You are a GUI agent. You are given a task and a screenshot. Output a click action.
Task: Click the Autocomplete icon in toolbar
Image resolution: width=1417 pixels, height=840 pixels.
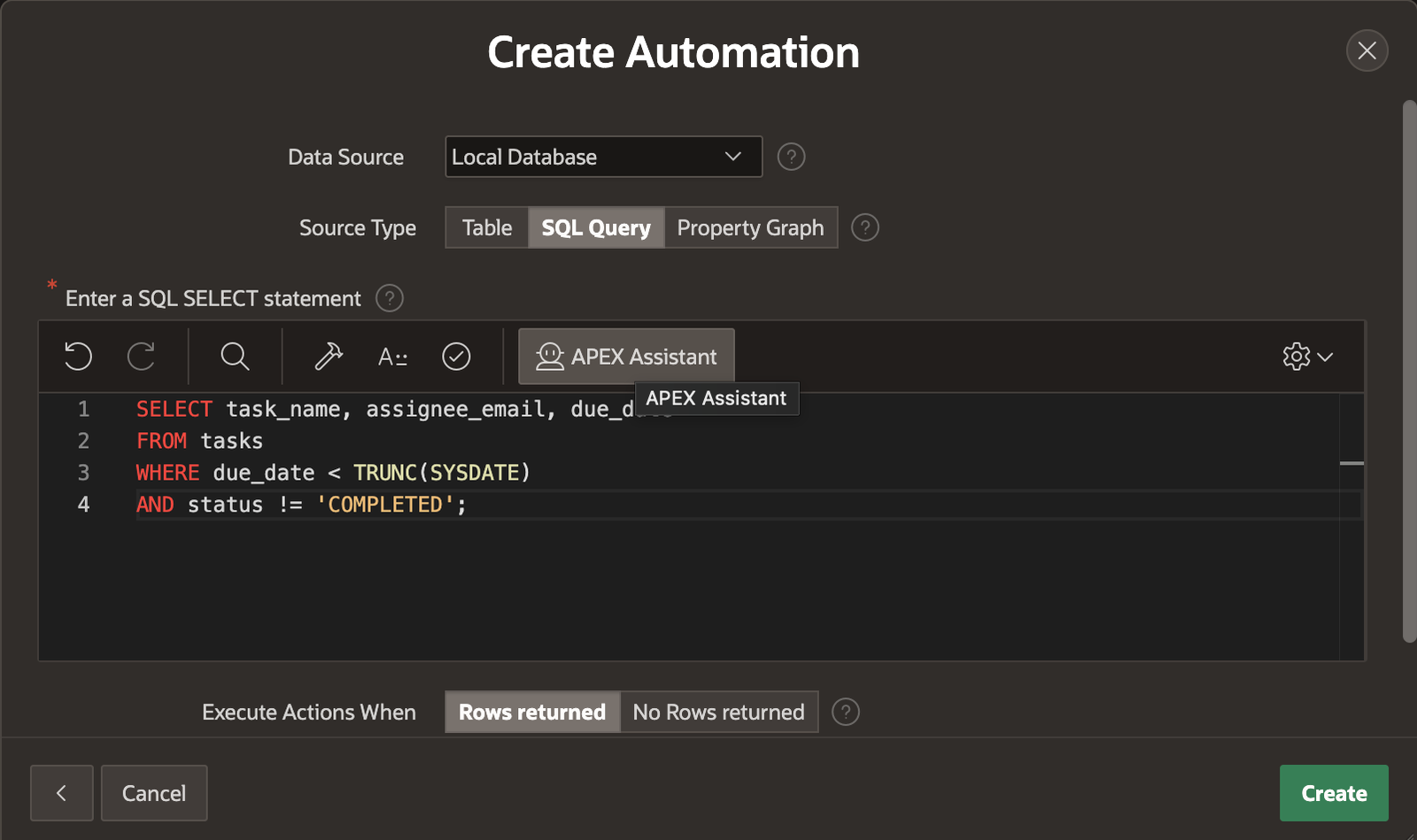click(392, 357)
